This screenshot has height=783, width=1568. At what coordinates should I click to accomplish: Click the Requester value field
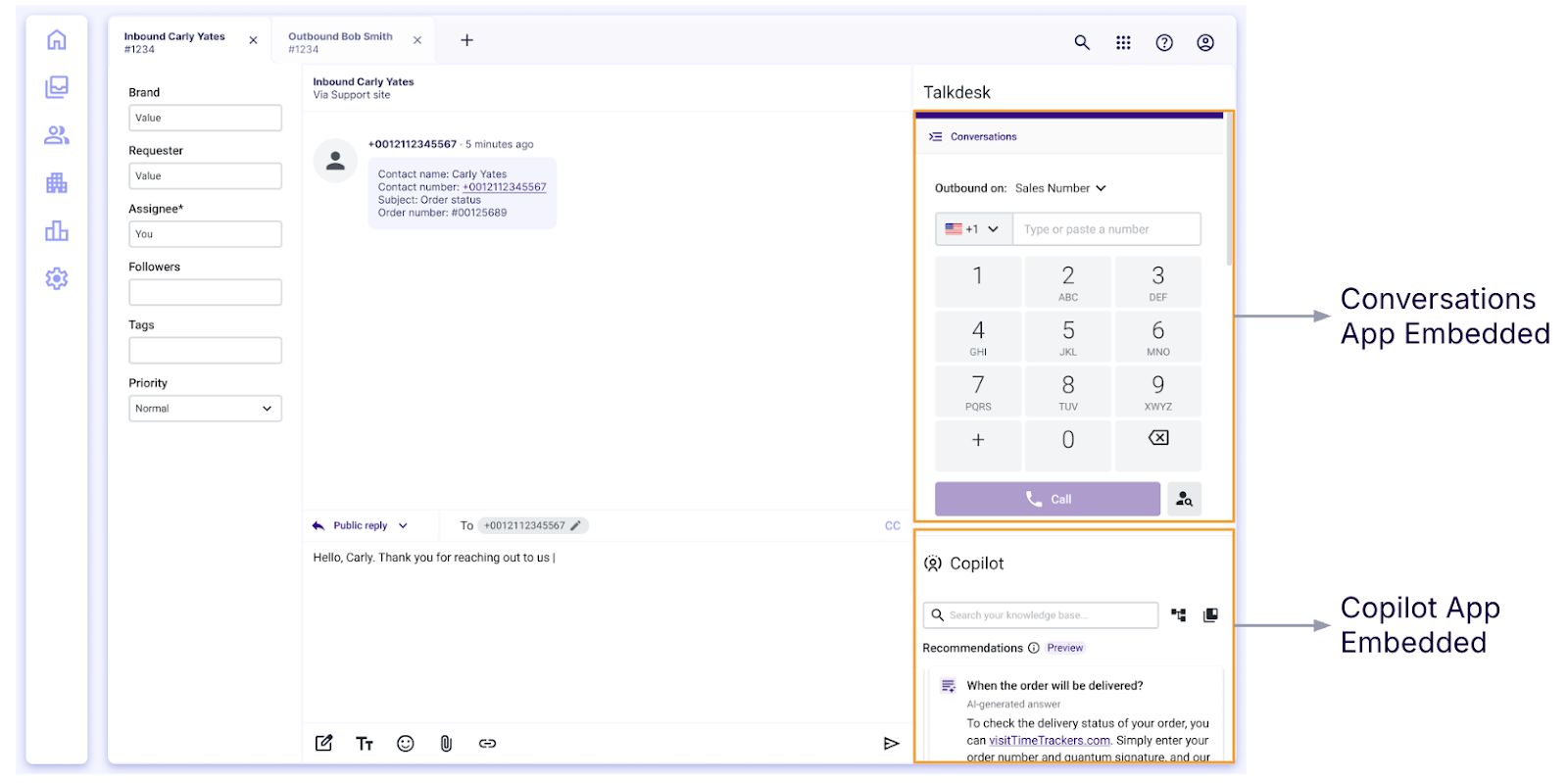[x=205, y=175]
